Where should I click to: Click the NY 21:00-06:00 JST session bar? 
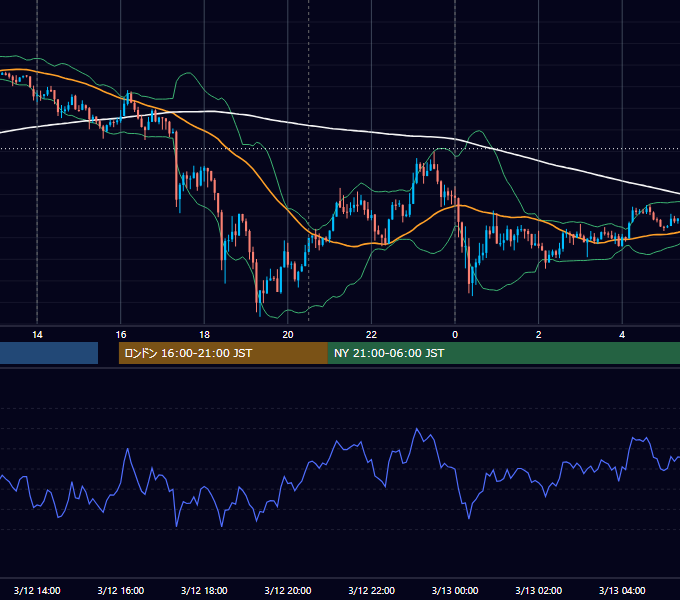pyautogui.click(x=504, y=353)
